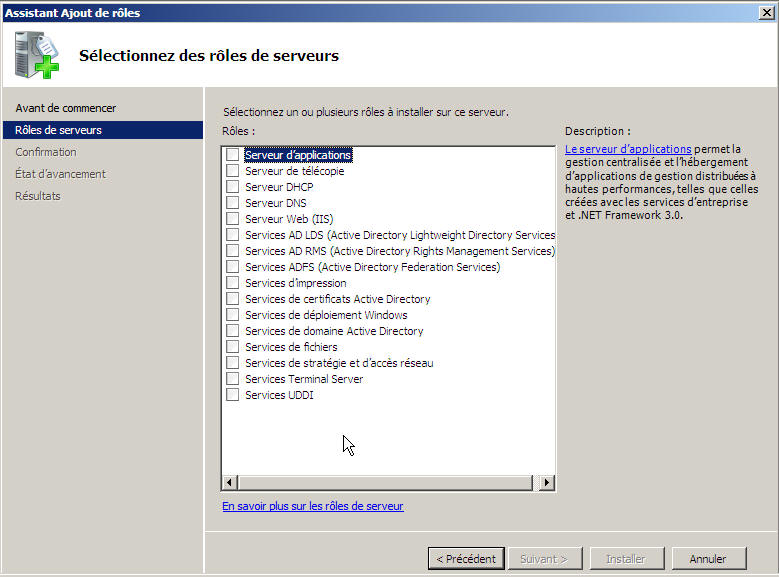Close the Assistant Ajout de rôles window
Viewport: 779px width, 577px height.
coord(765,12)
